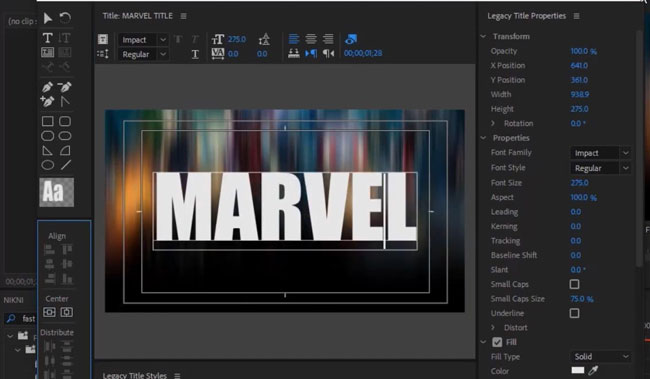Click New Title Based on Current Title icon
Viewport: 650px width, 379px height.
pyautogui.click(x=103, y=39)
